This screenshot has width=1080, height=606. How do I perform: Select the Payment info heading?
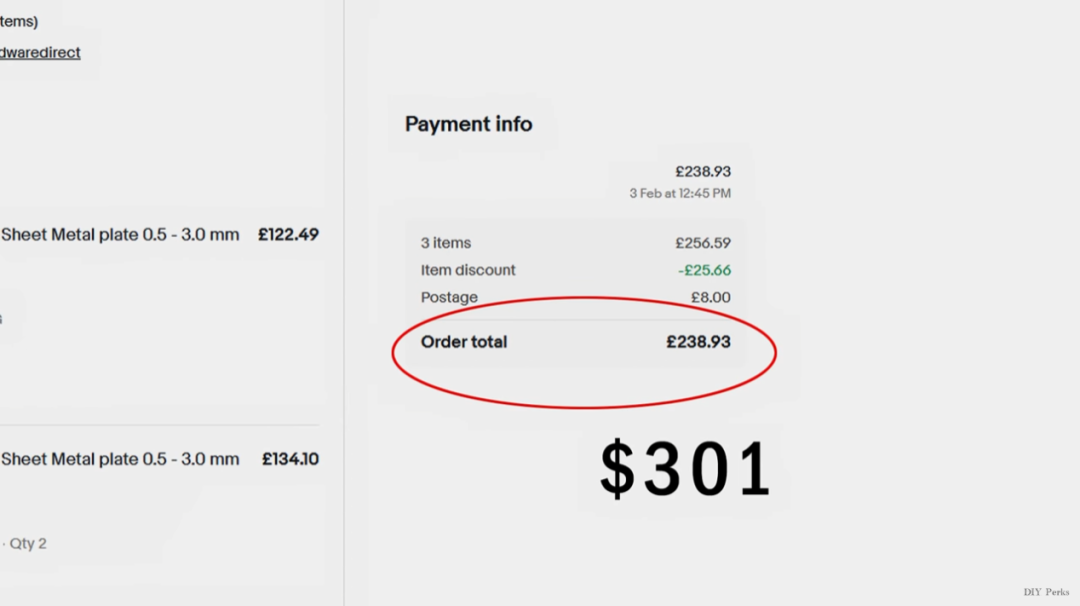point(468,124)
